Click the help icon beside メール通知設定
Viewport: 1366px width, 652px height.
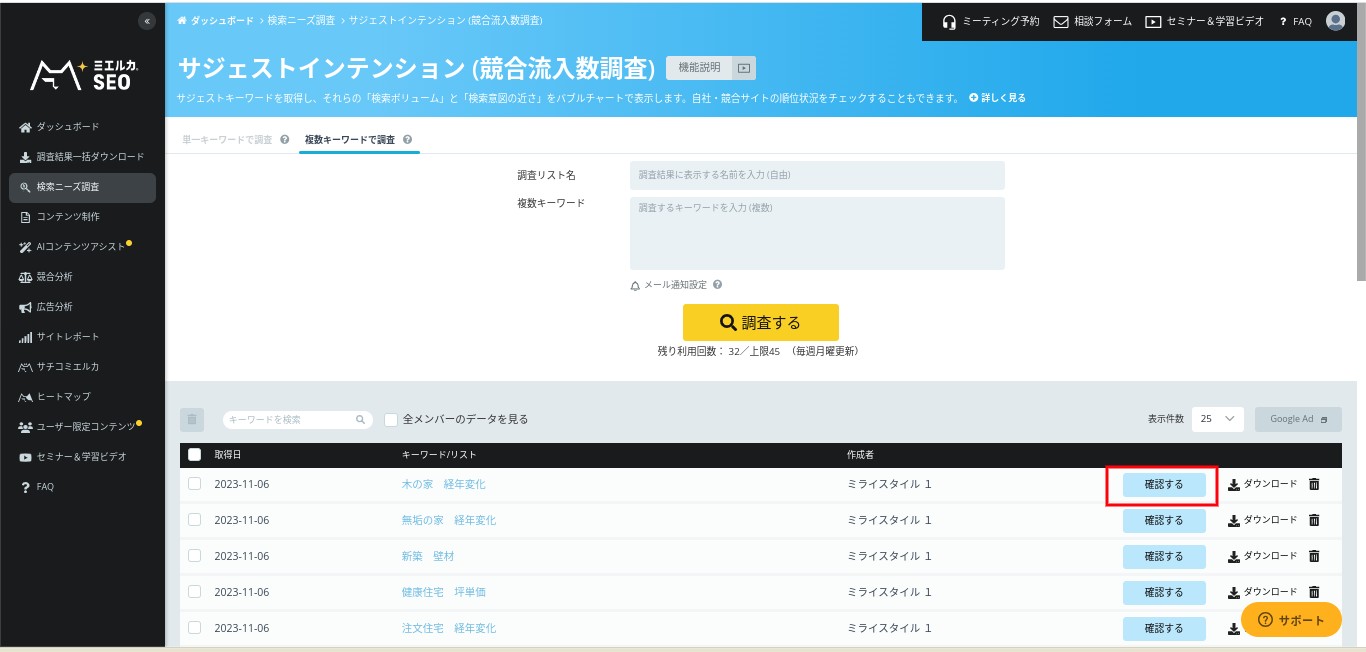coord(717,285)
